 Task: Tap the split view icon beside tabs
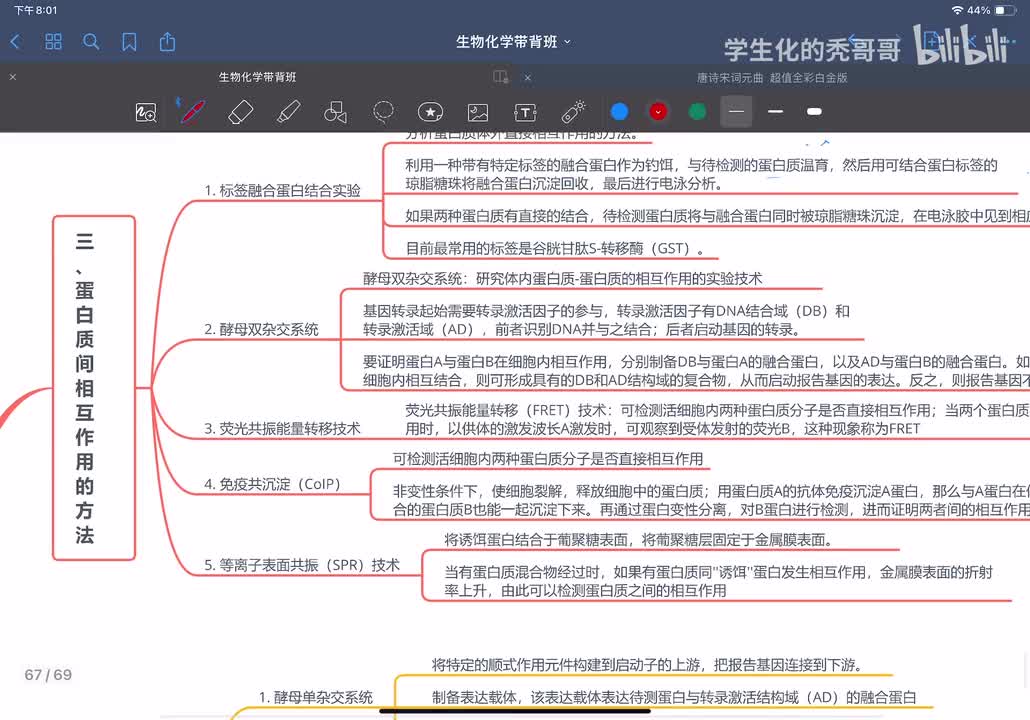[x=501, y=77]
